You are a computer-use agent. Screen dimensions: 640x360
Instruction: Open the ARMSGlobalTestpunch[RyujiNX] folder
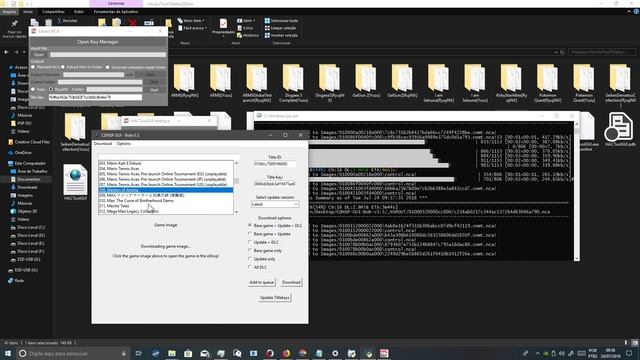pos(257,83)
